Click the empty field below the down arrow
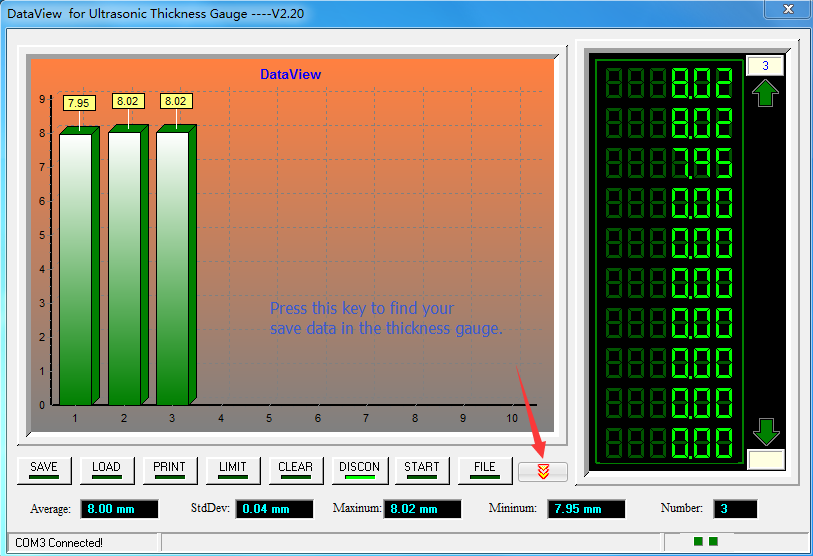Screen dimensions: 813x556 pos(766,460)
